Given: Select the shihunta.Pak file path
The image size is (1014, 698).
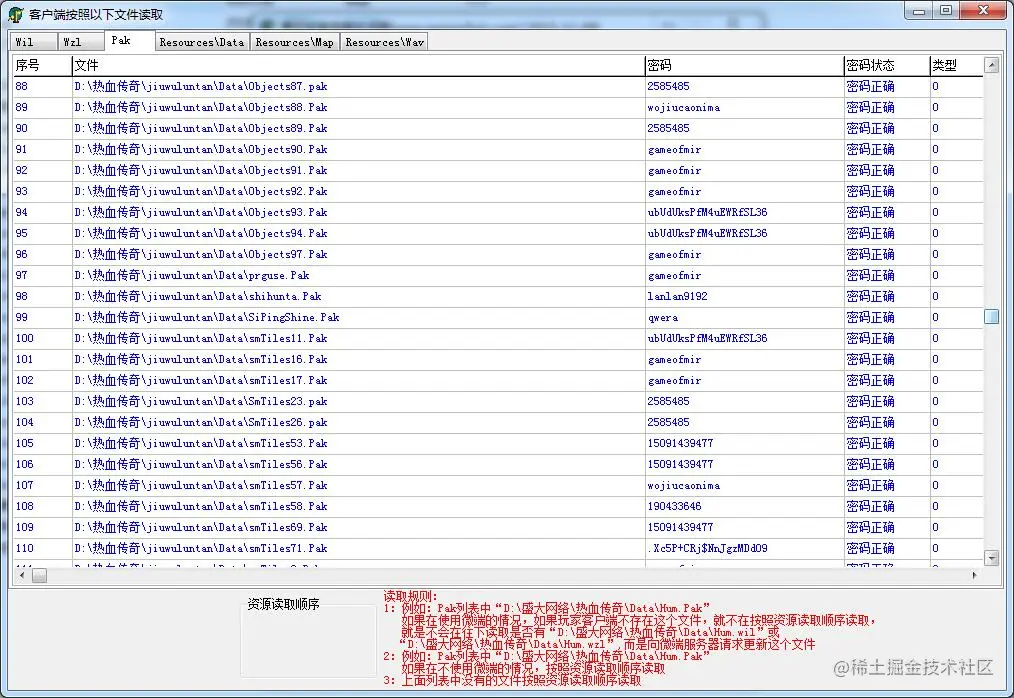Looking at the screenshot, I should (198, 296).
